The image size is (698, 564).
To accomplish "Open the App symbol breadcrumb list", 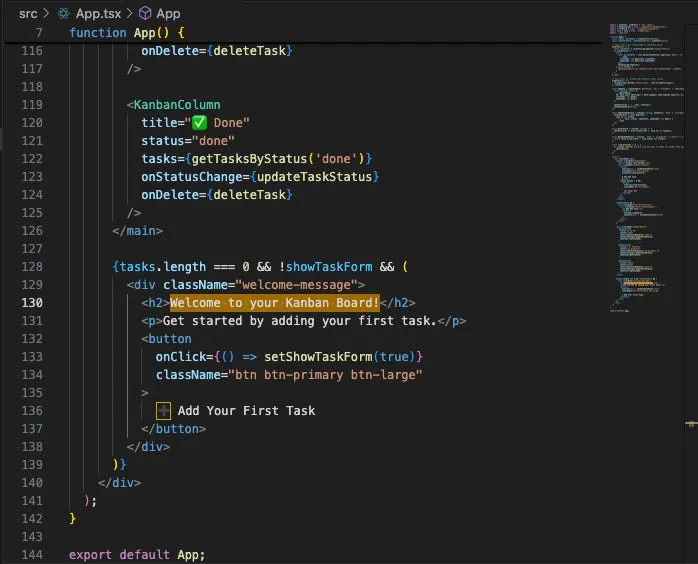I will [168, 13].
